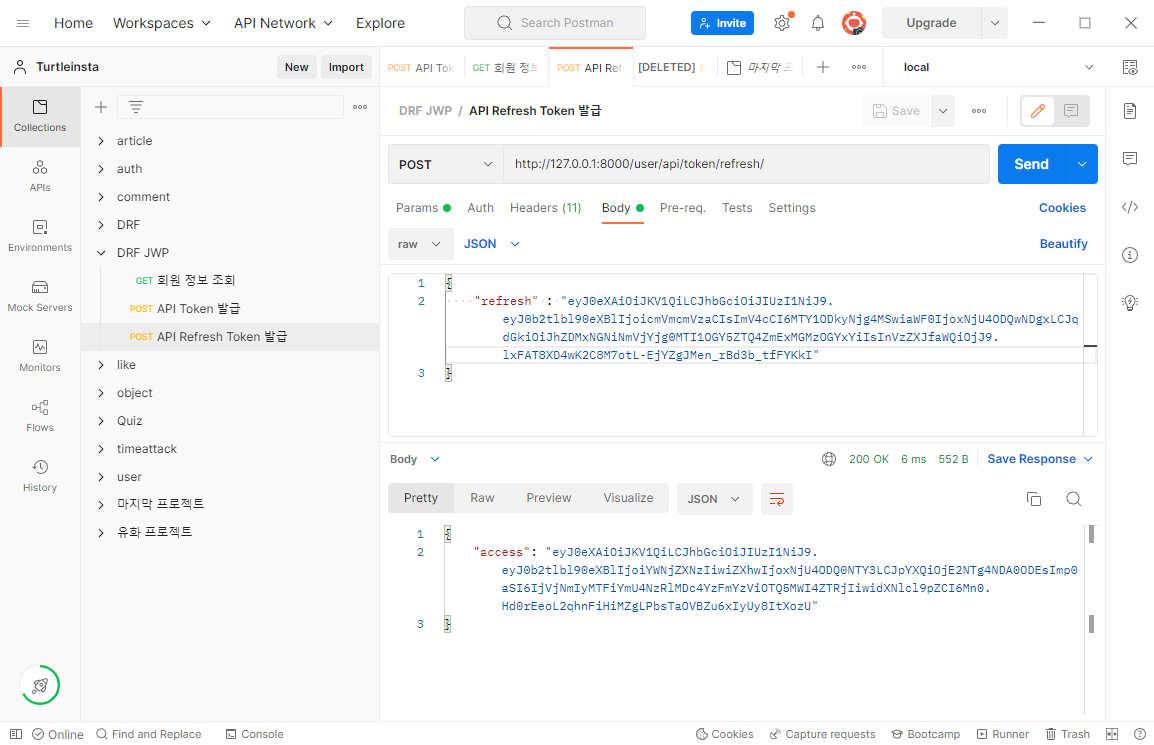
Task: Click the Import button
Action: click(x=346, y=67)
